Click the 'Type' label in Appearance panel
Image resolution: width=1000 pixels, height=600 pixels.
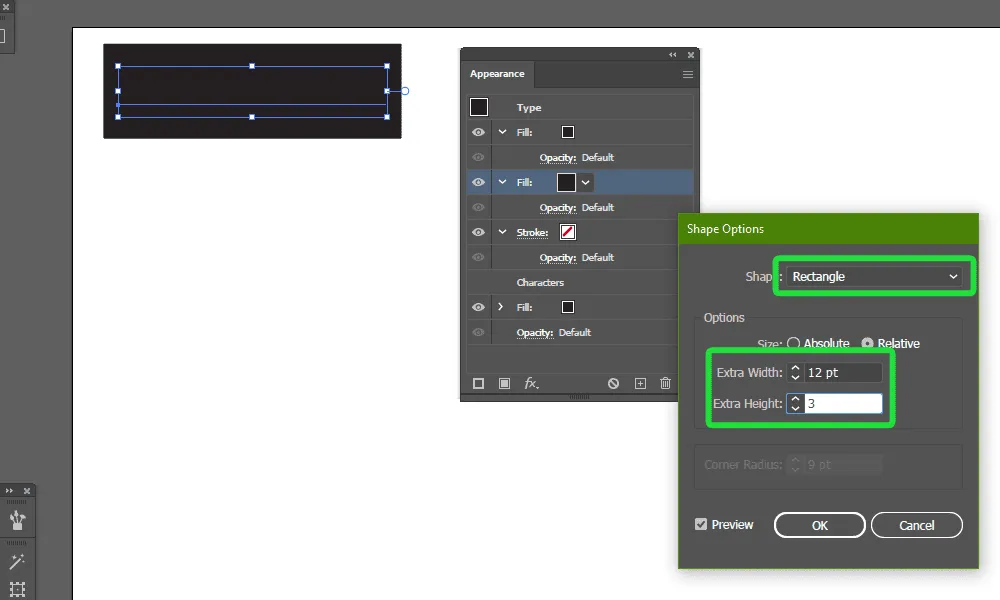click(529, 108)
